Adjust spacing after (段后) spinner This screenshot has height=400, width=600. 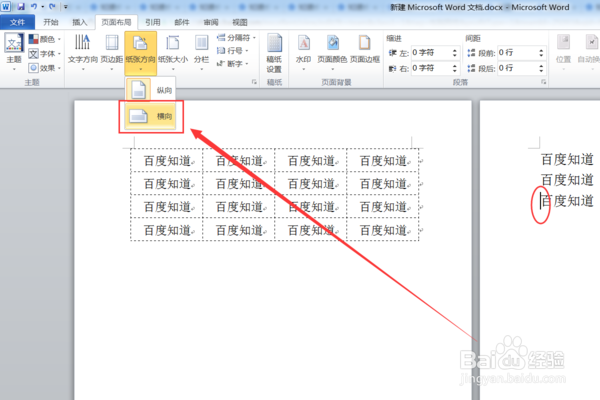[541, 69]
